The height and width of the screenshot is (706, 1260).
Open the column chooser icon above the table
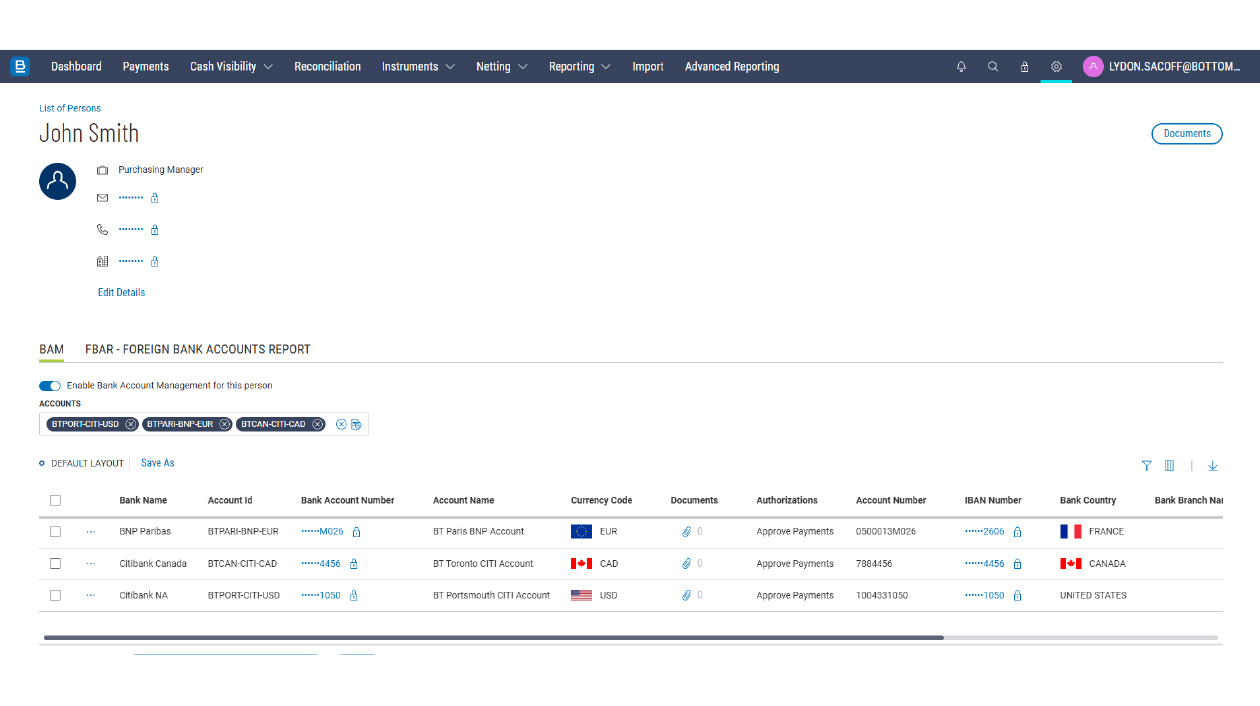tap(1169, 465)
